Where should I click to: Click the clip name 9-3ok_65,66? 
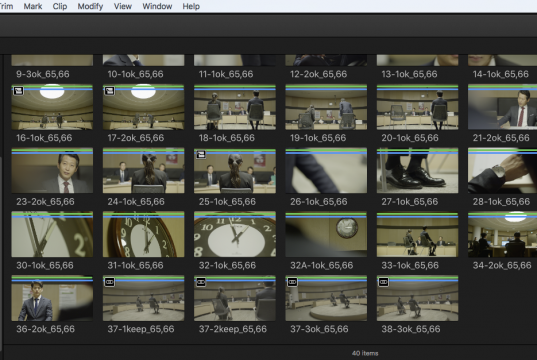tap(43, 74)
